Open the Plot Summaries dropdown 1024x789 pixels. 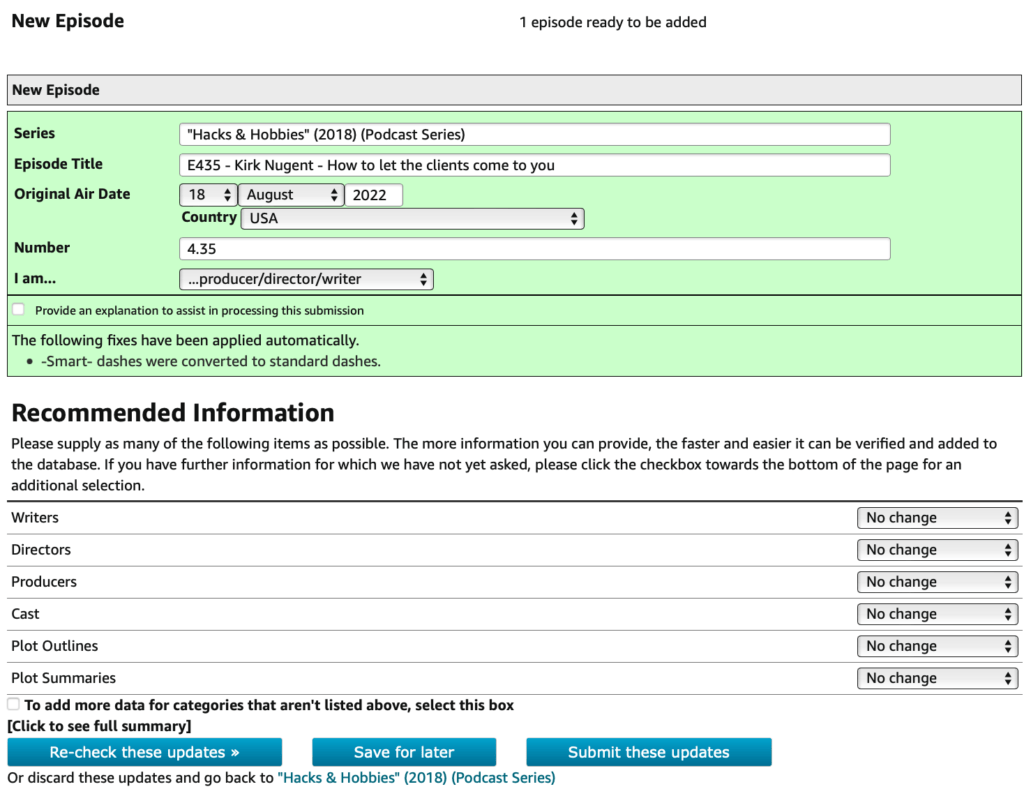(x=937, y=678)
